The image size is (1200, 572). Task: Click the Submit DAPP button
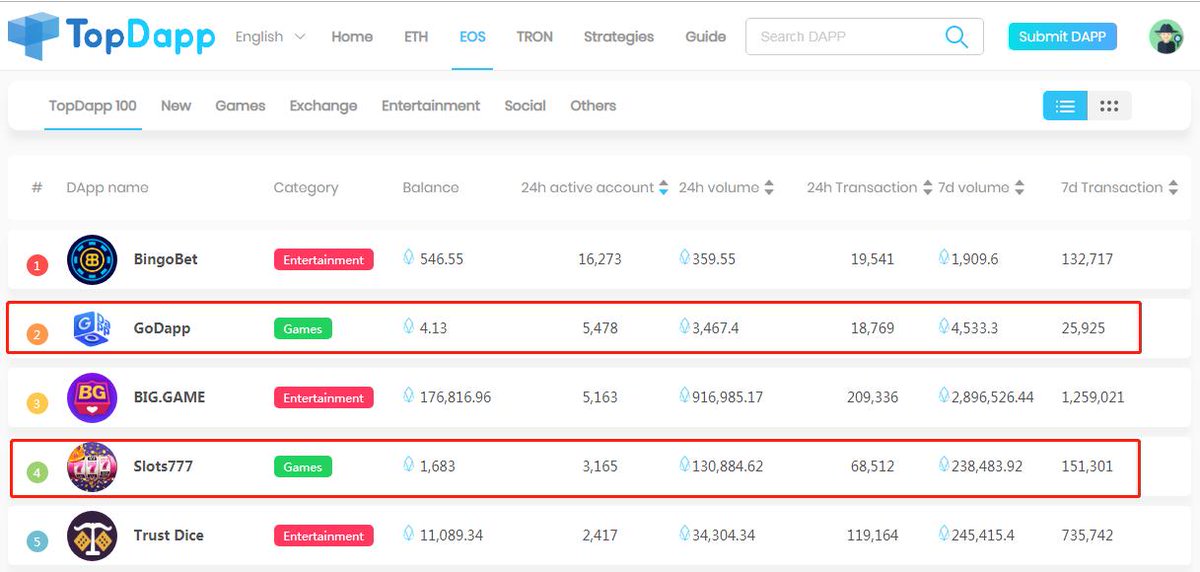pos(1062,37)
